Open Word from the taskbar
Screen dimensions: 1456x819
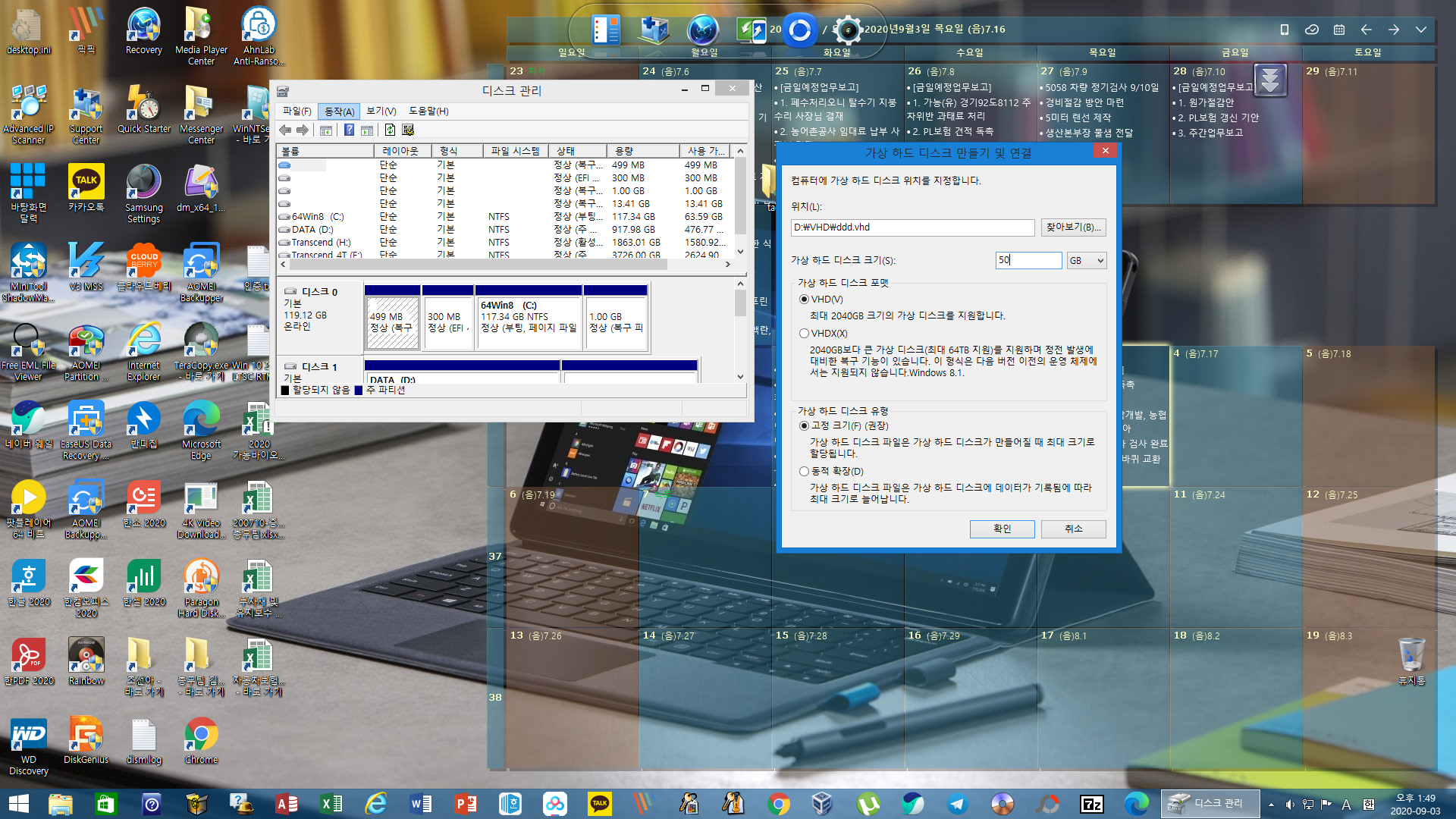[421, 804]
